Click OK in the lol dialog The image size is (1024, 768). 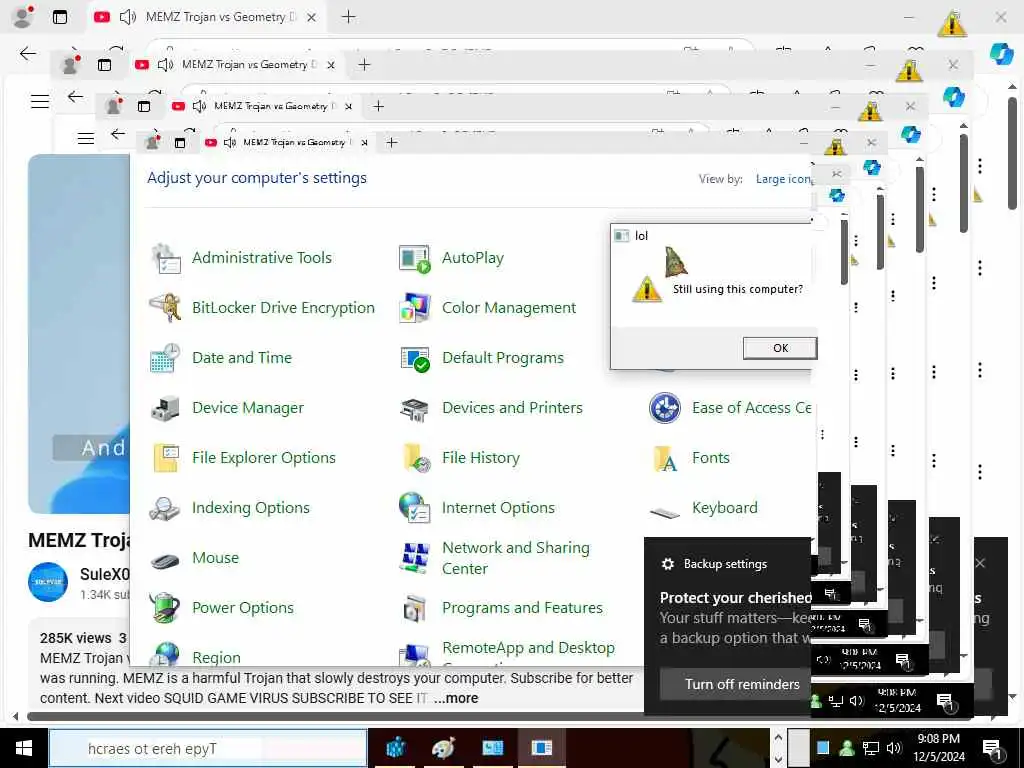780,348
